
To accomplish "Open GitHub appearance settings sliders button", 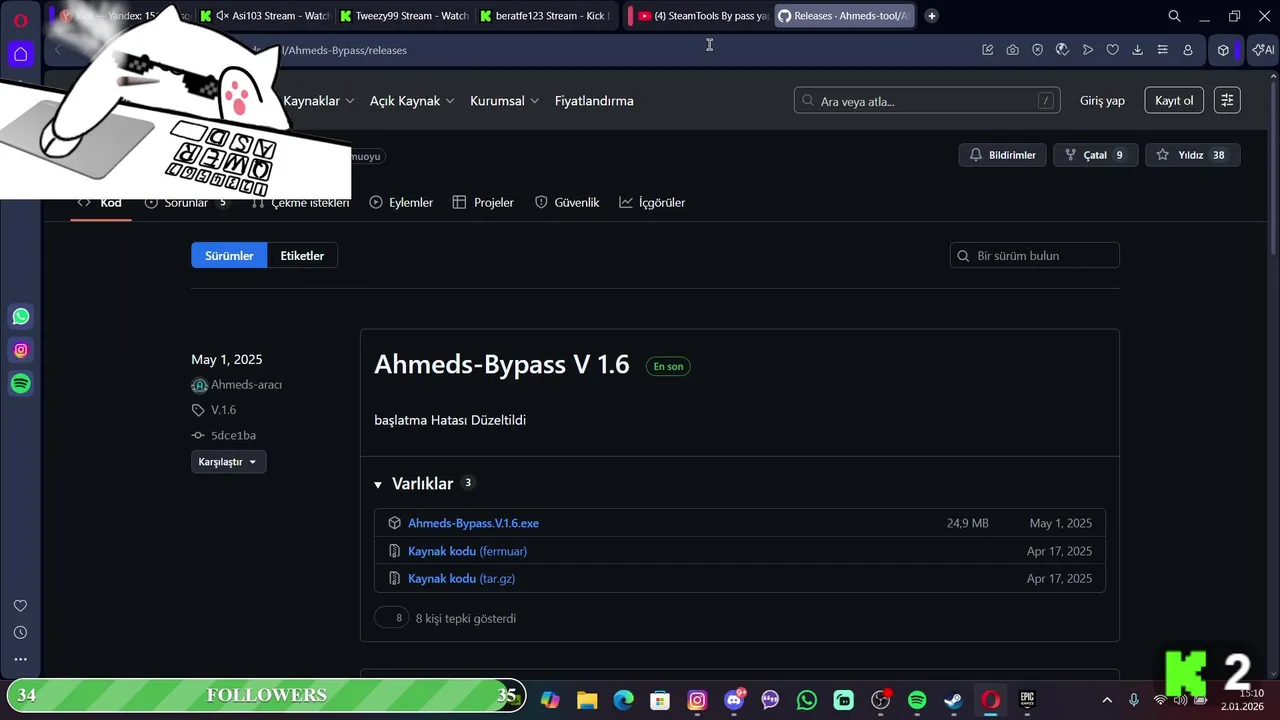I will click(x=1227, y=100).
